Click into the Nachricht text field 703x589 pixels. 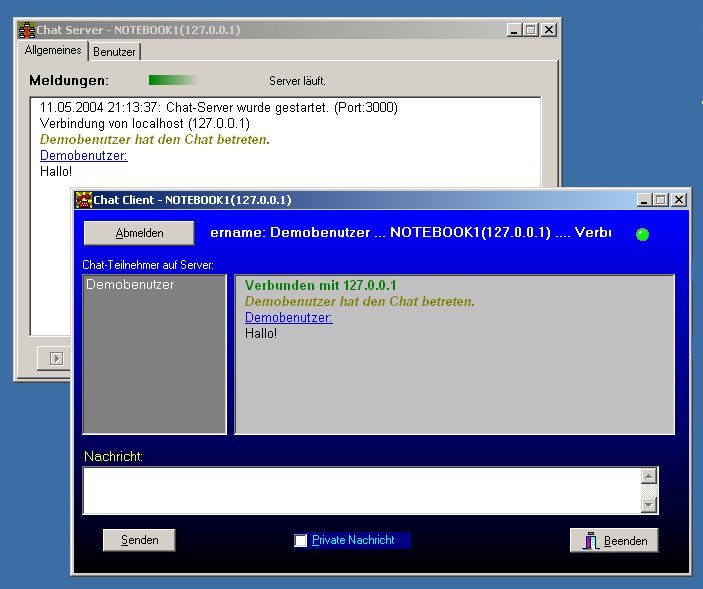[x=360, y=490]
